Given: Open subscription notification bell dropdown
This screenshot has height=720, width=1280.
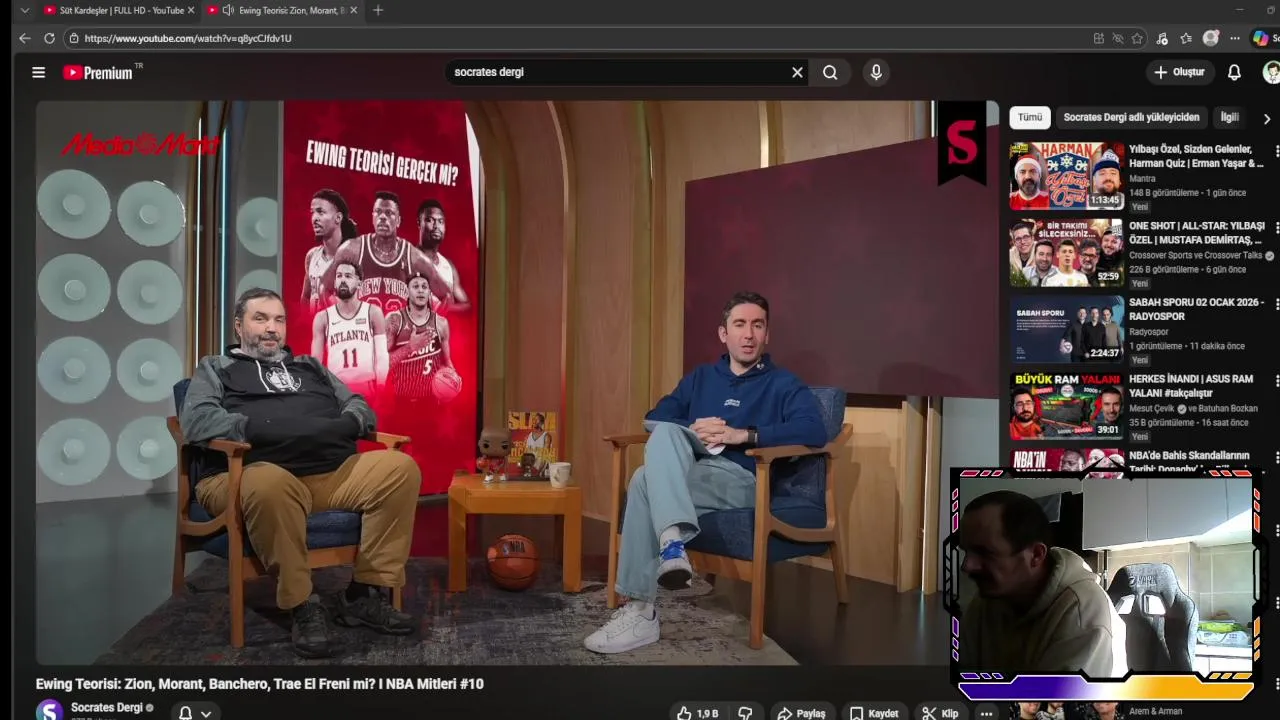Looking at the screenshot, I should point(195,713).
